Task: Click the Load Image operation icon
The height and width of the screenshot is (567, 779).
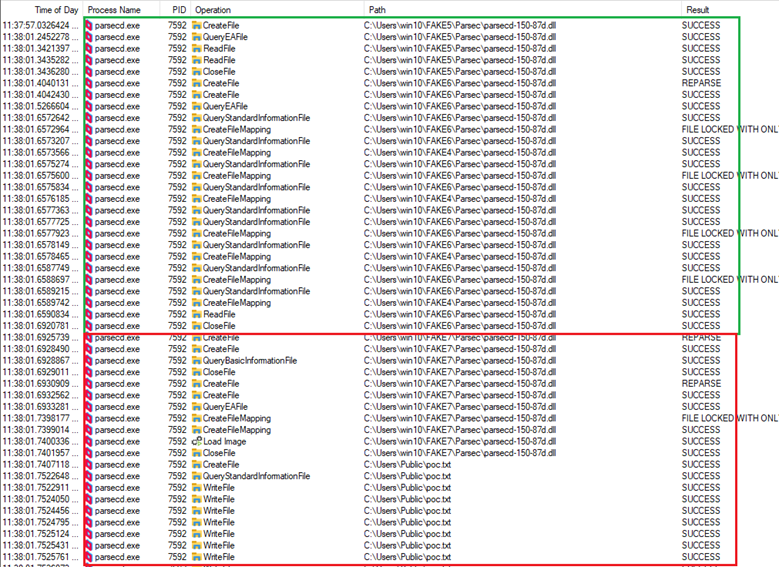Action: [x=197, y=441]
